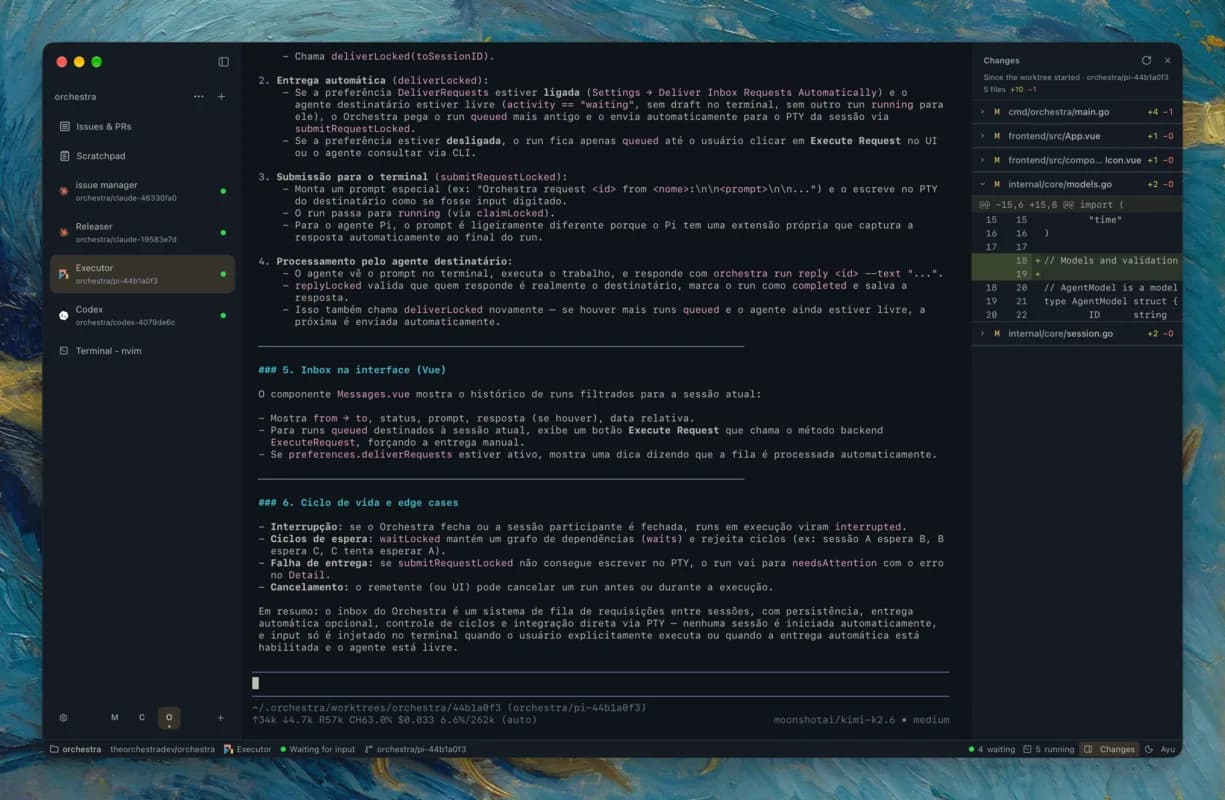Viewport: 1225px width, 800px height.
Task: Open the Scratchpad item
Action: pos(142,156)
